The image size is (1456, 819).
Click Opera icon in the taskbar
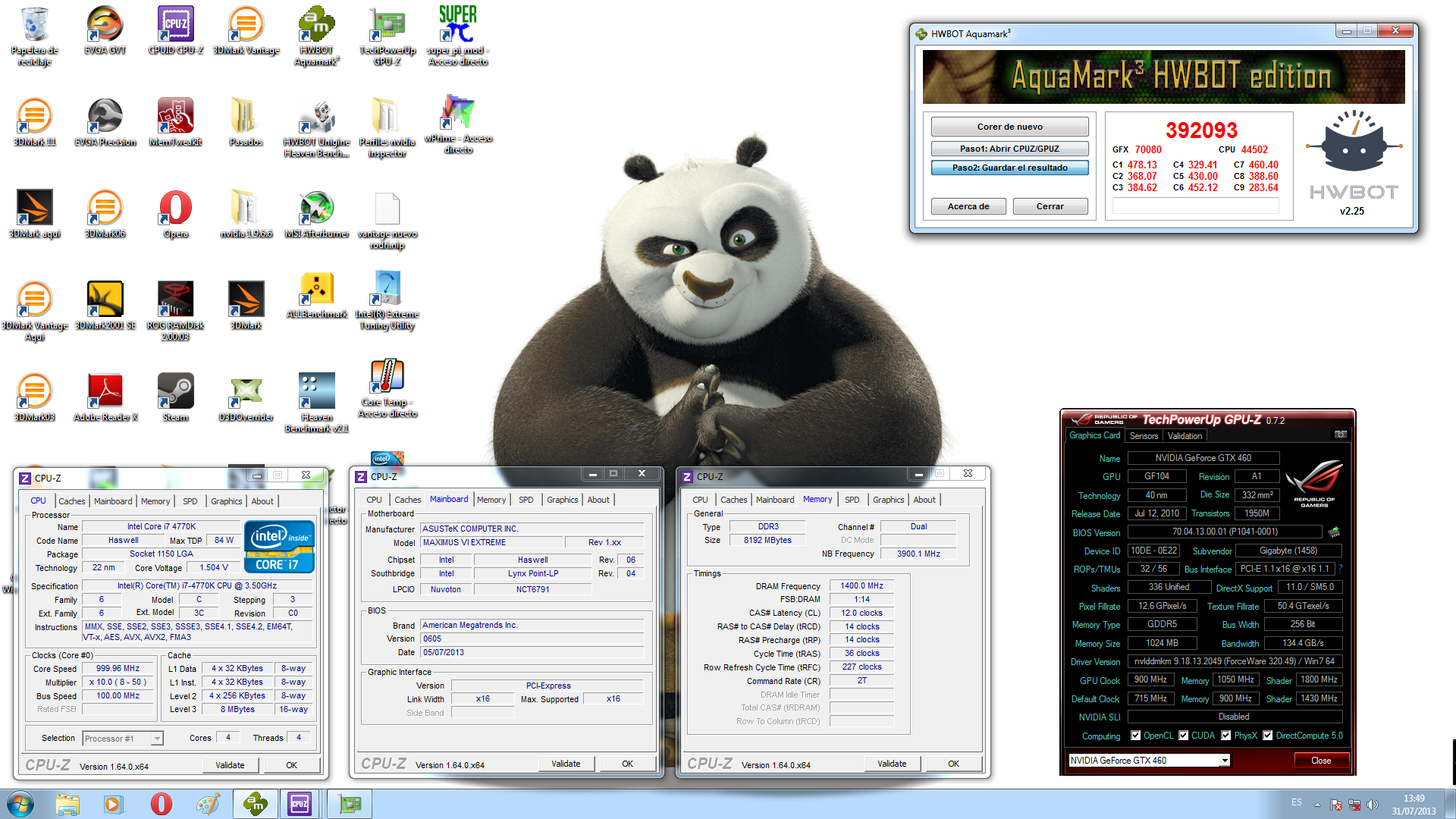(x=161, y=804)
